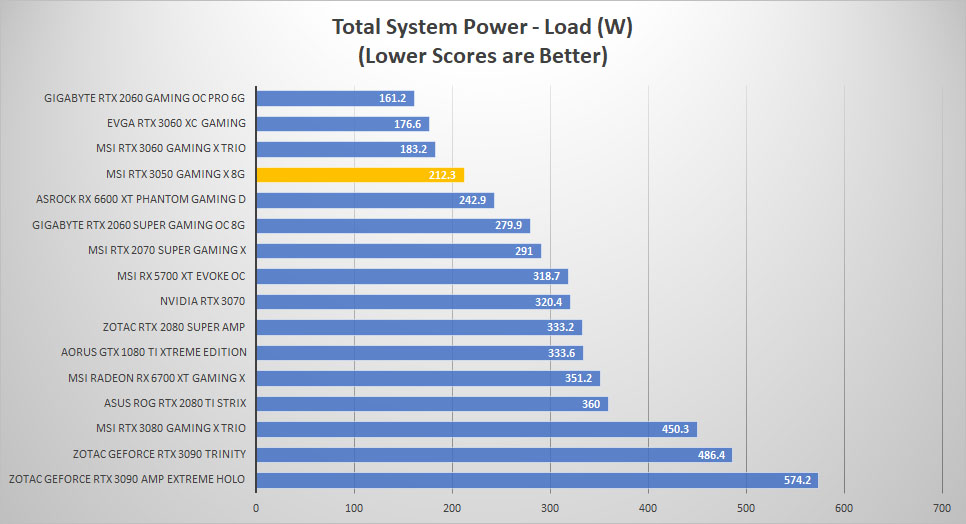
Task: Select the label MSI RTX 3050 GAMING X 8G
Action: 175,174
